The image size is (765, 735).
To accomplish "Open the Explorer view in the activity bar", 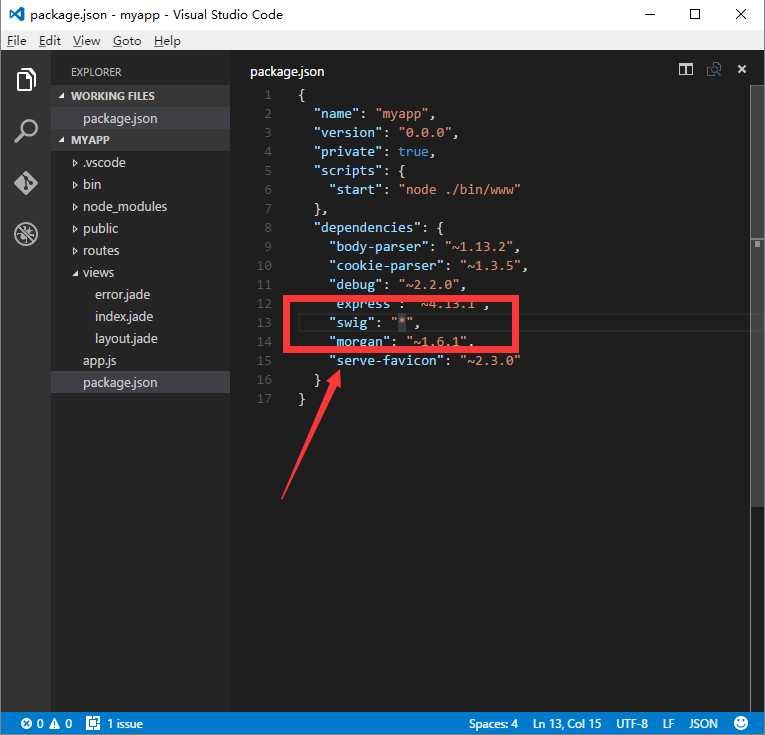I will click(x=26, y=79).
